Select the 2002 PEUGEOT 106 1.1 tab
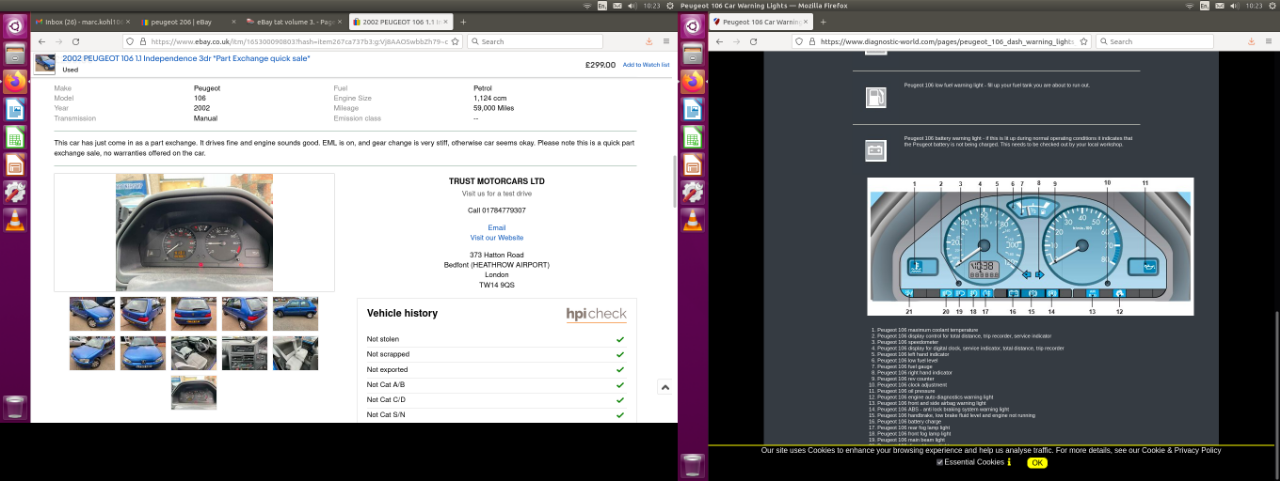The image size is (1280, 481). (x=401, y=21)
